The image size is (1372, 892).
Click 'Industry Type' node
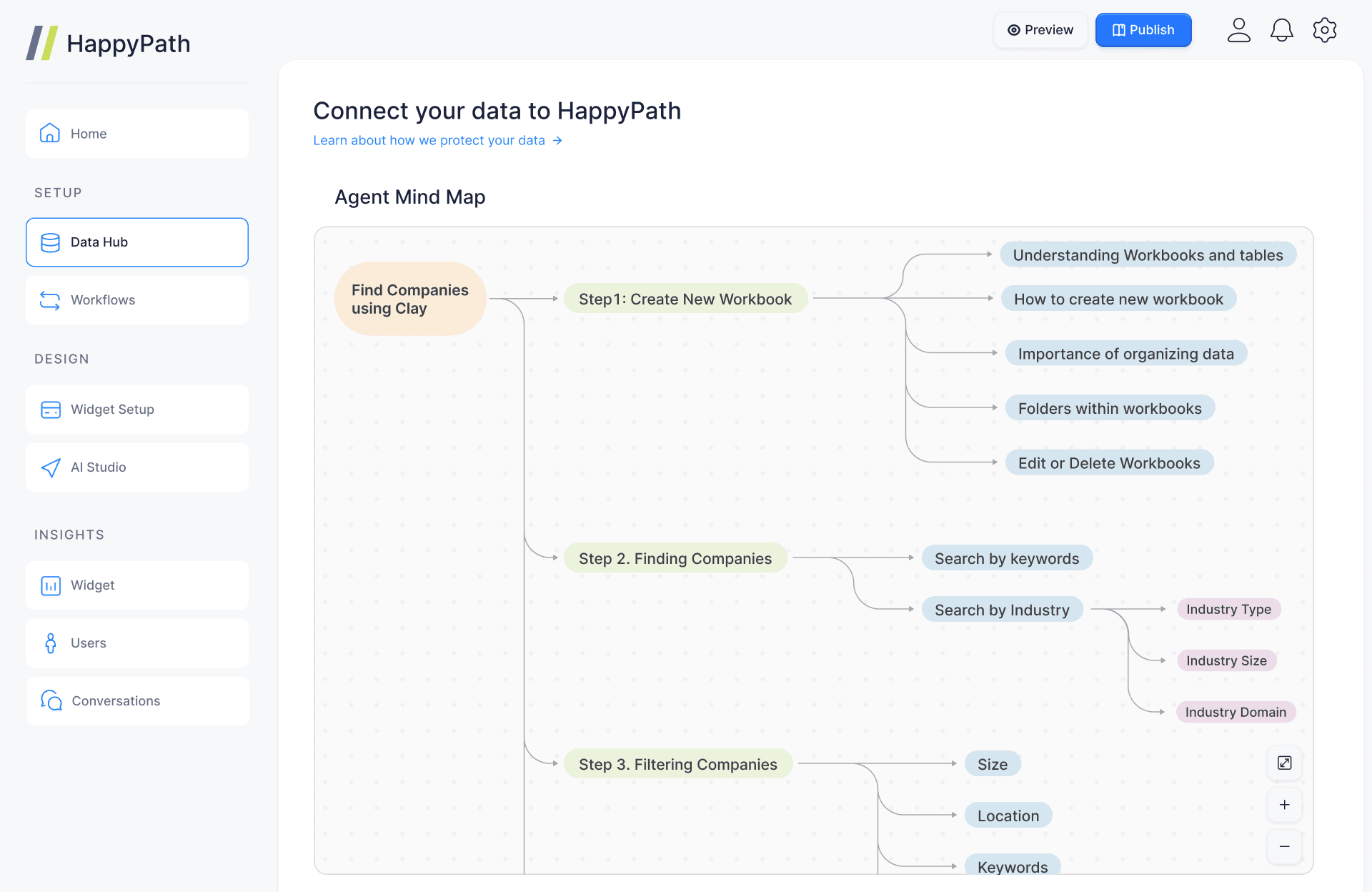point(1229,609)
